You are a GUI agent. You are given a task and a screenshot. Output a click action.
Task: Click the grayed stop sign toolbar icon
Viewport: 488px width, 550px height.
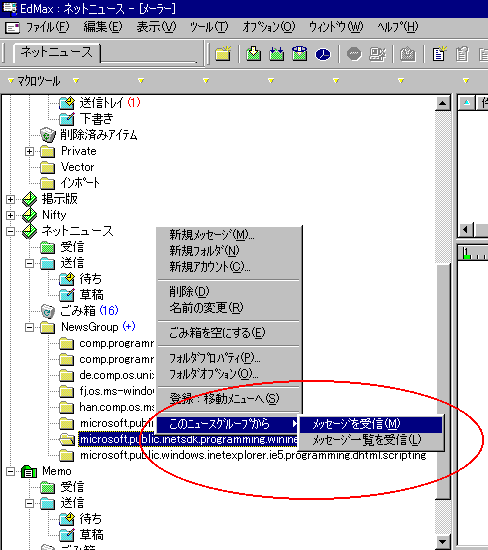(354, 54)
